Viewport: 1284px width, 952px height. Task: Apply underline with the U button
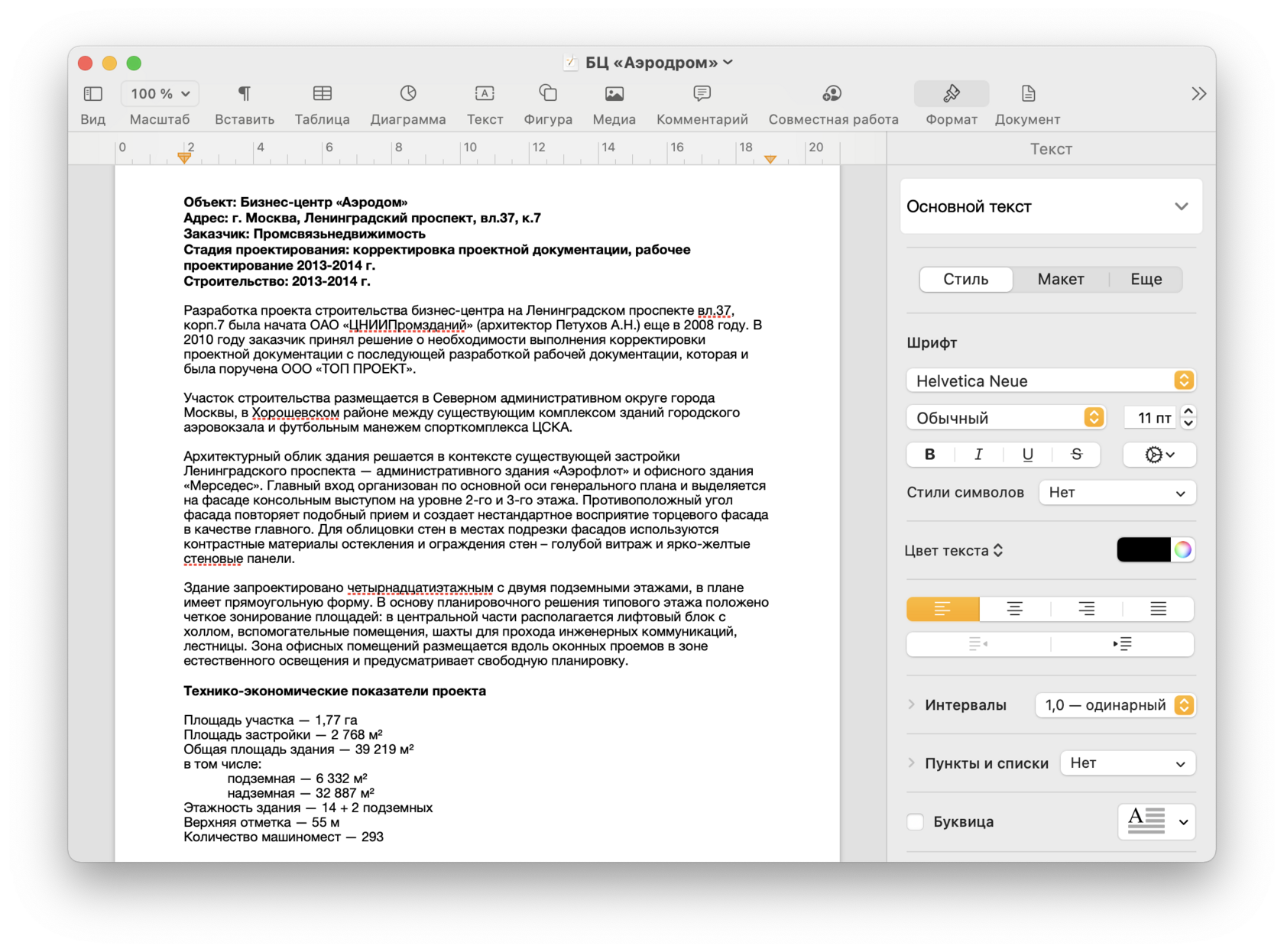click(1027, 455)
